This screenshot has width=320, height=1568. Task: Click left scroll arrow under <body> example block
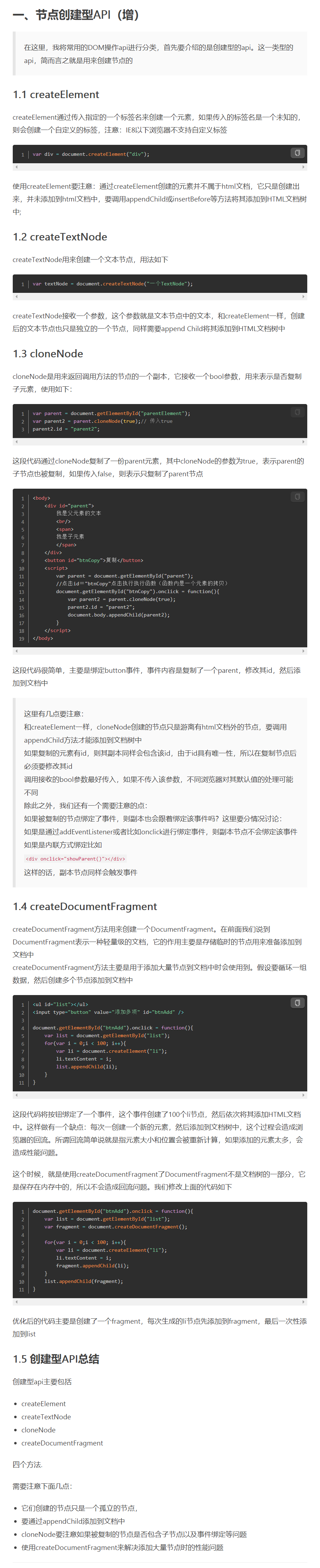(x=16, y=651)
